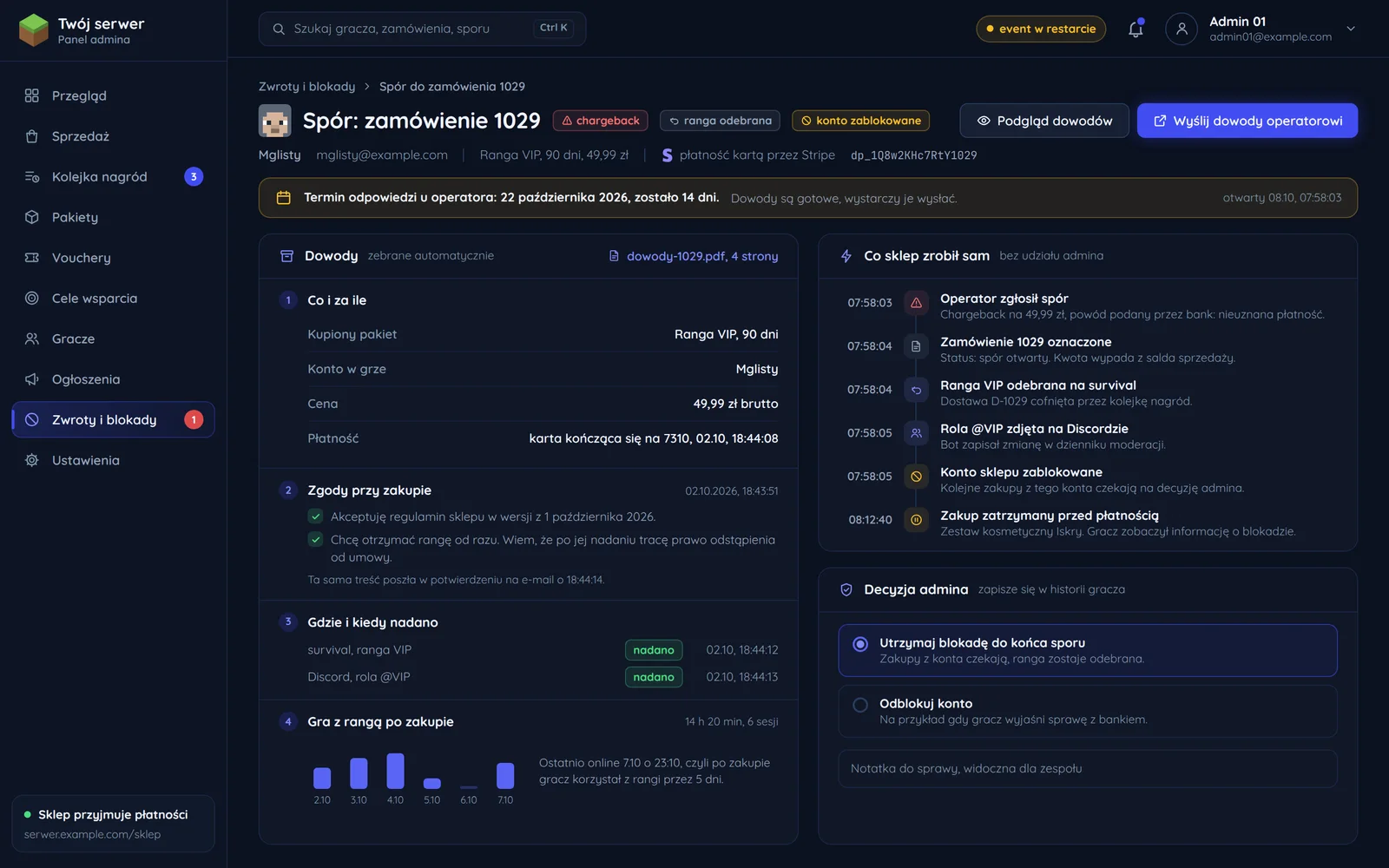Click the shield icon beside Decyzja admina

[x=846, y=590]
